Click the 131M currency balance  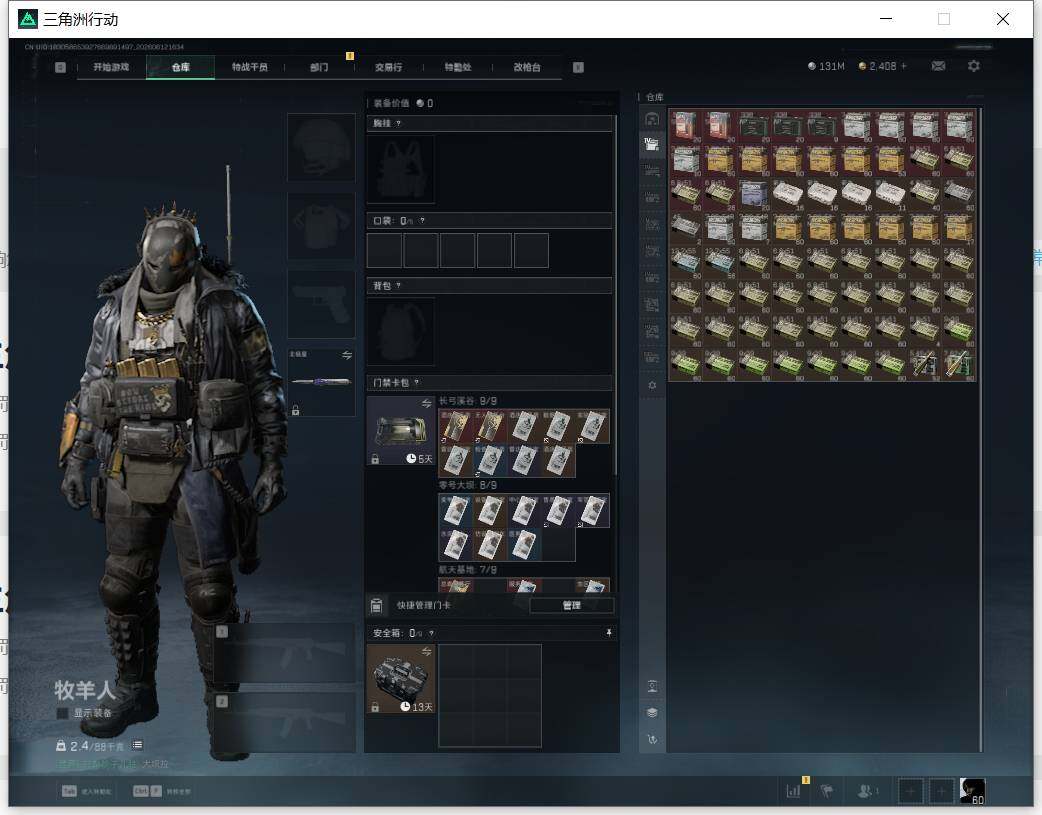tap(826, 66)
